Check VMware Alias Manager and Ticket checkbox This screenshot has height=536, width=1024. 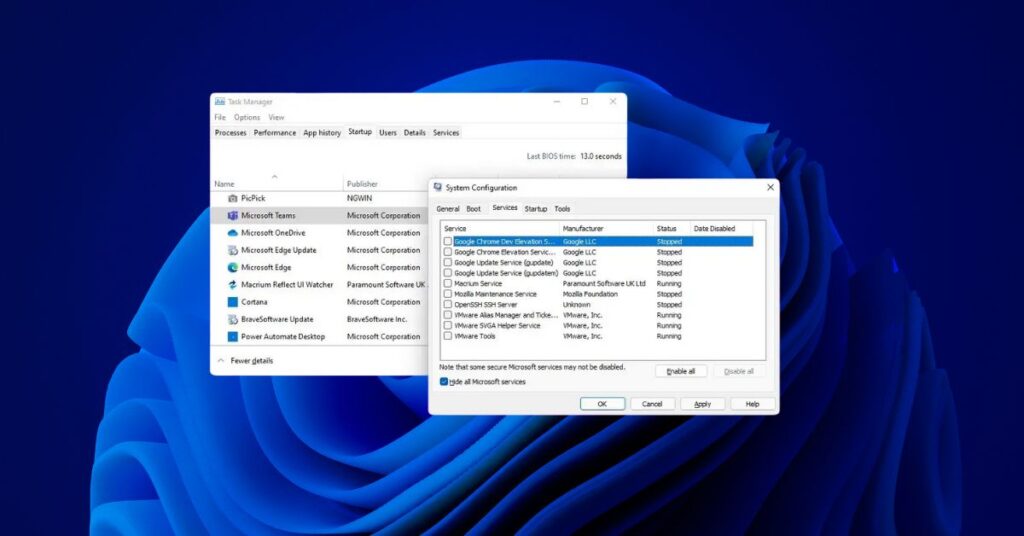point(447,315)
